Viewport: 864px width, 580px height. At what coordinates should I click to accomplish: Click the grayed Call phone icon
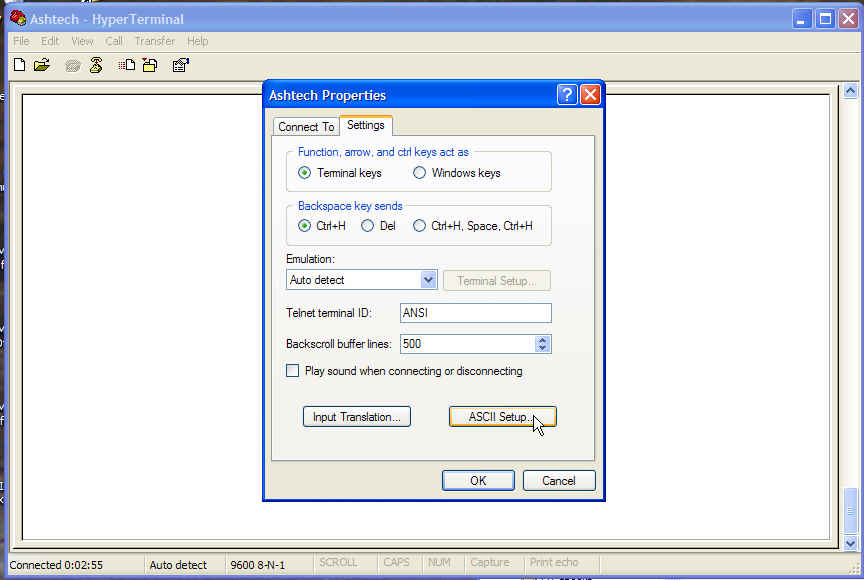[72, 66]
